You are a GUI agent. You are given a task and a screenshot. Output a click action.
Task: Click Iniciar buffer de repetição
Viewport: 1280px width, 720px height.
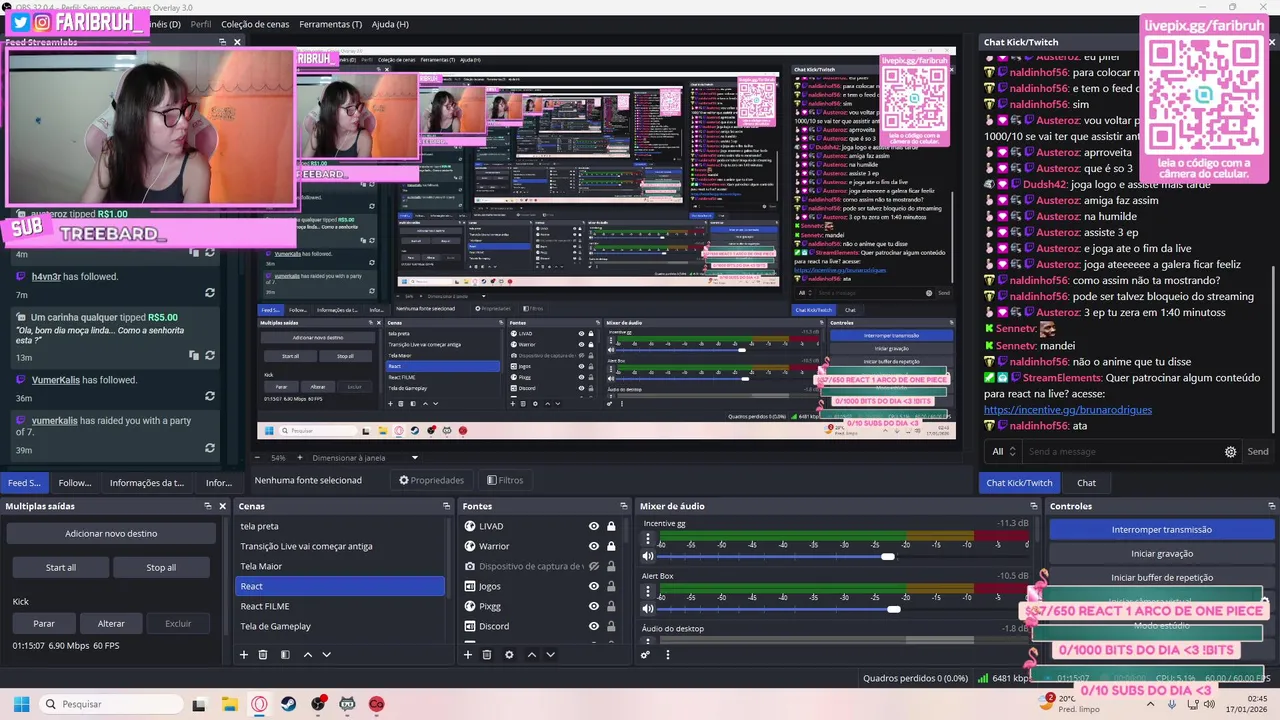(x=1161, y=577)
